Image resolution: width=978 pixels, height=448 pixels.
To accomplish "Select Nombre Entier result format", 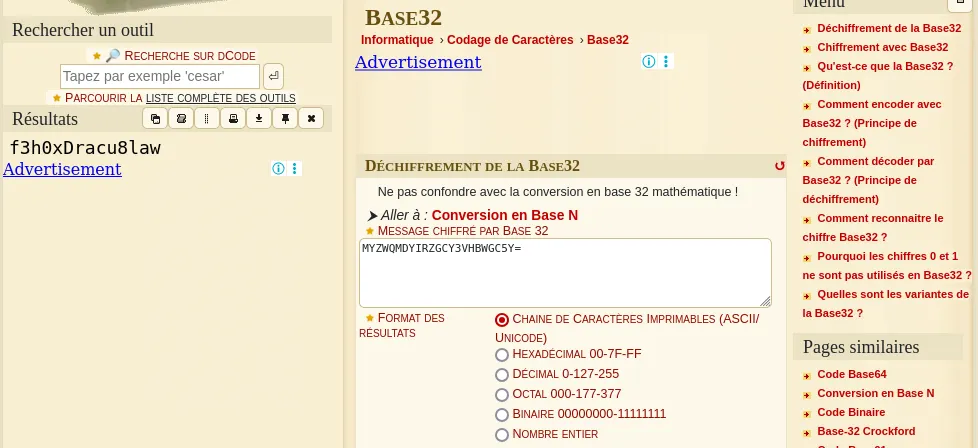I will click(x=501, y=434).
